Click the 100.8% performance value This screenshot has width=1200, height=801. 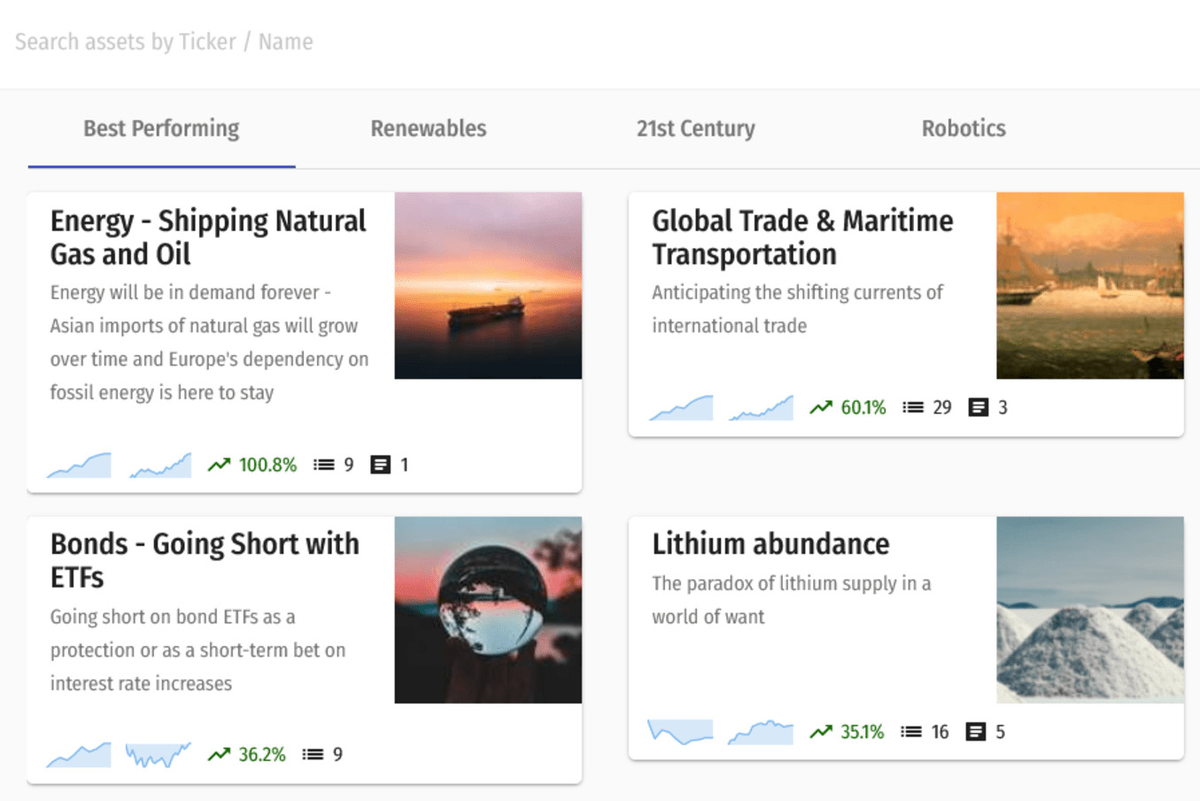(268, 465)
